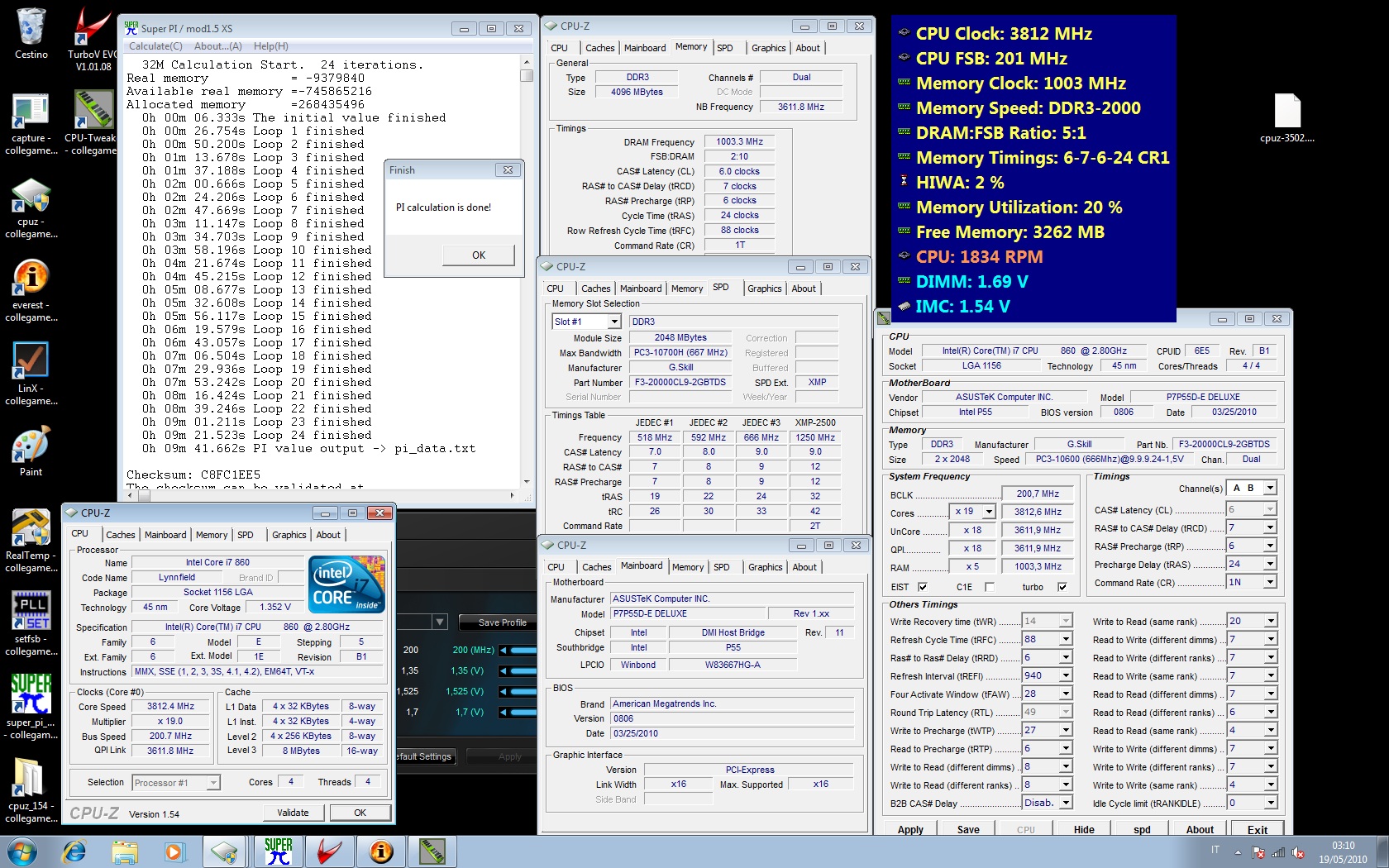Click OK in PI calculation done dialog
The image size is (1389, 868).
pyautogui.click(x=479, y=255)
